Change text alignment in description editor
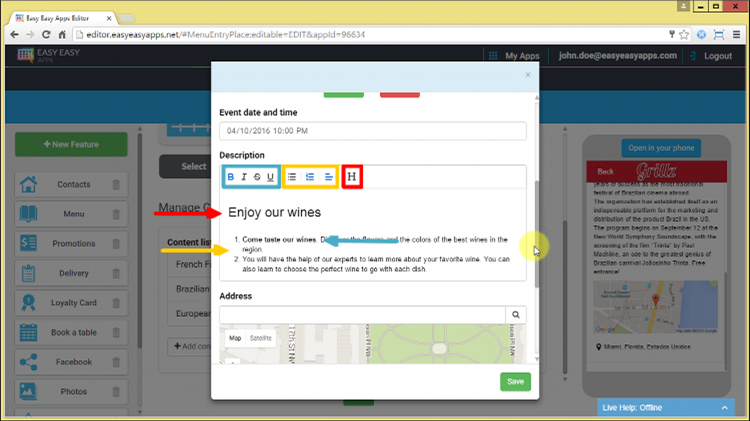 click(329, 177)
